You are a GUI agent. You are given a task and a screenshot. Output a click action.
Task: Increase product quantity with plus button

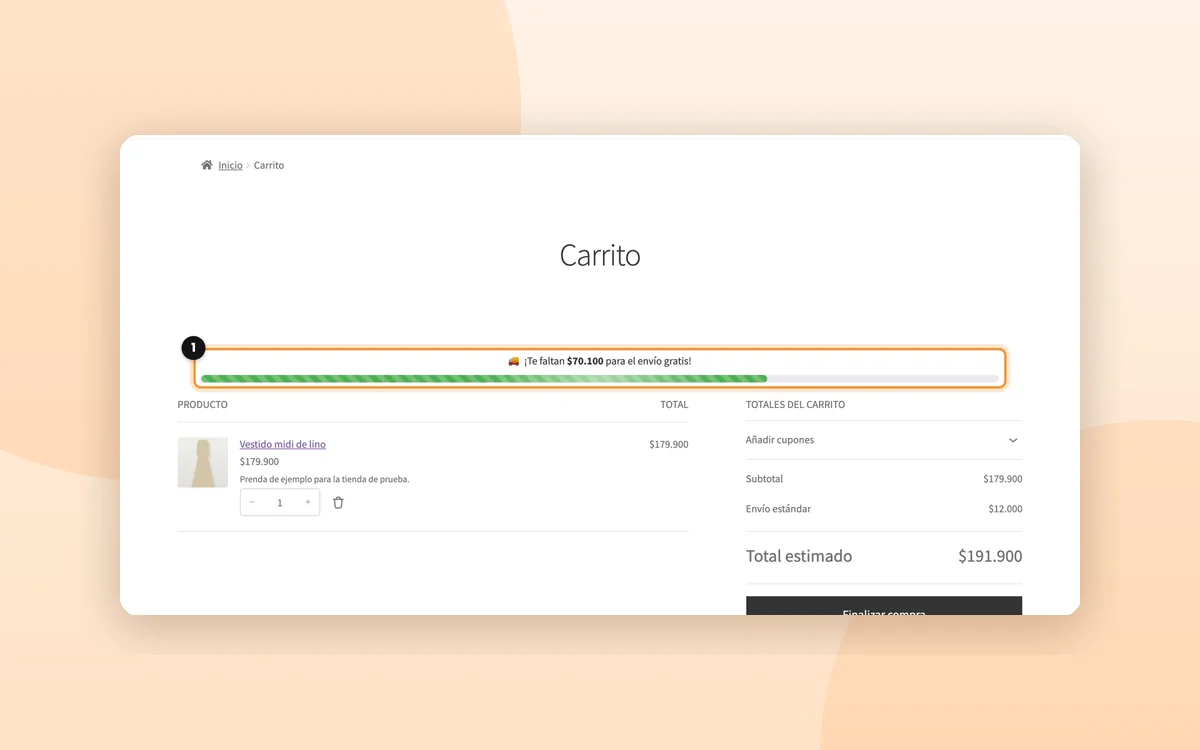[308, 502]
